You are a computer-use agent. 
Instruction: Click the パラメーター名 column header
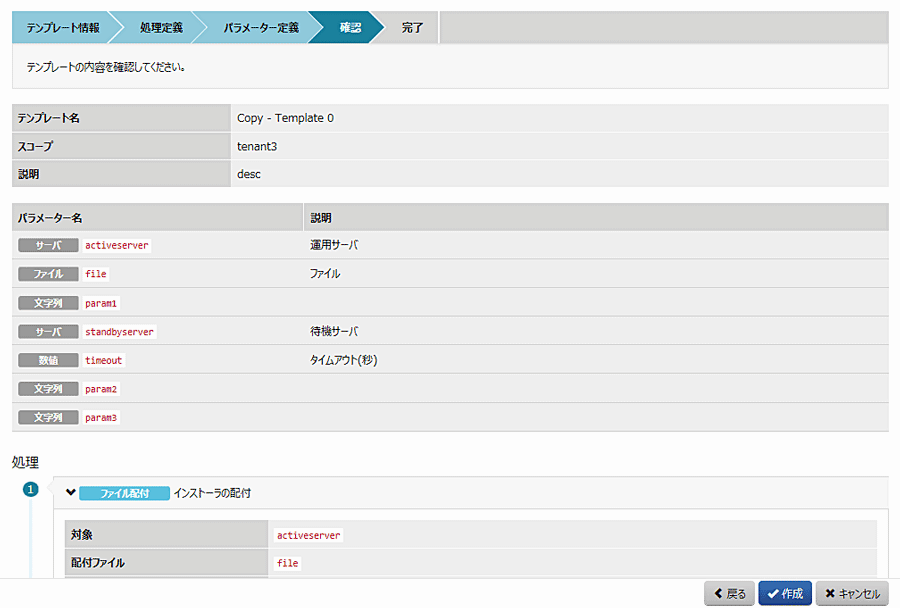[x=50, y=217]
